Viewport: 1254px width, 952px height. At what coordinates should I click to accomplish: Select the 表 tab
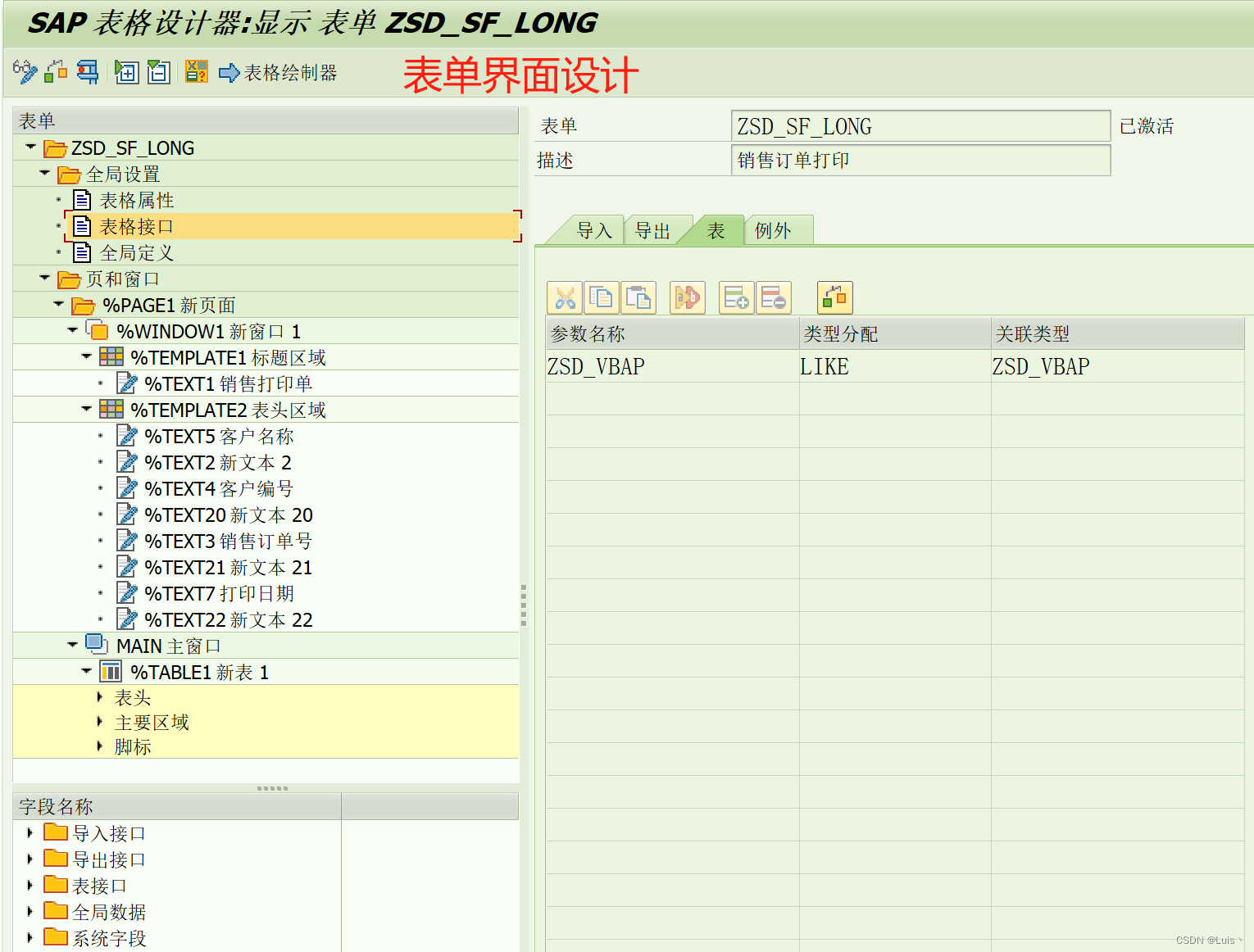(x=716, y=231)
